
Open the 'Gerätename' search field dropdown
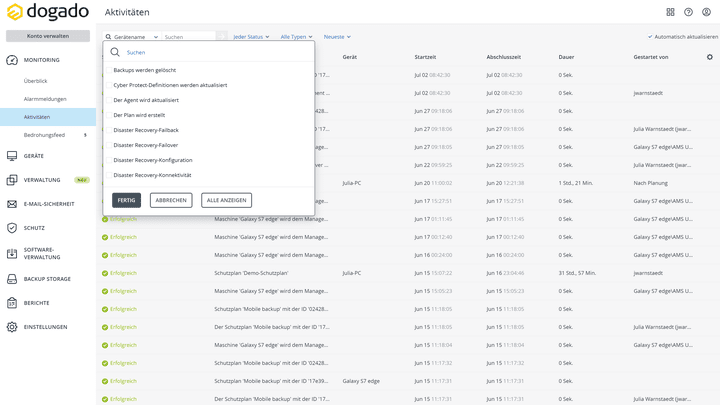pos(132,37)
